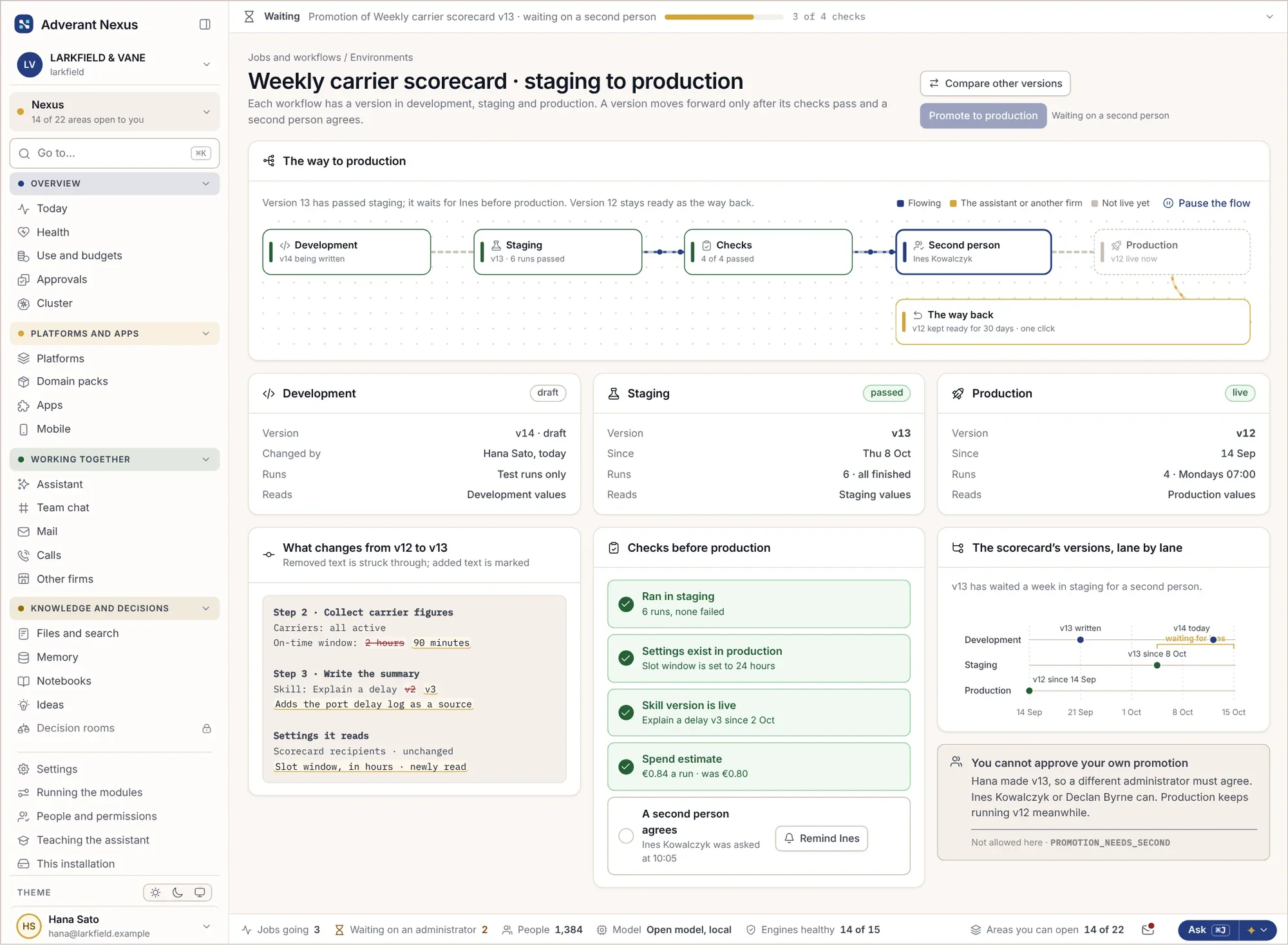Click Compare other versions
Viewport: 1288px width, 945px height.
(x=995, y=84)
